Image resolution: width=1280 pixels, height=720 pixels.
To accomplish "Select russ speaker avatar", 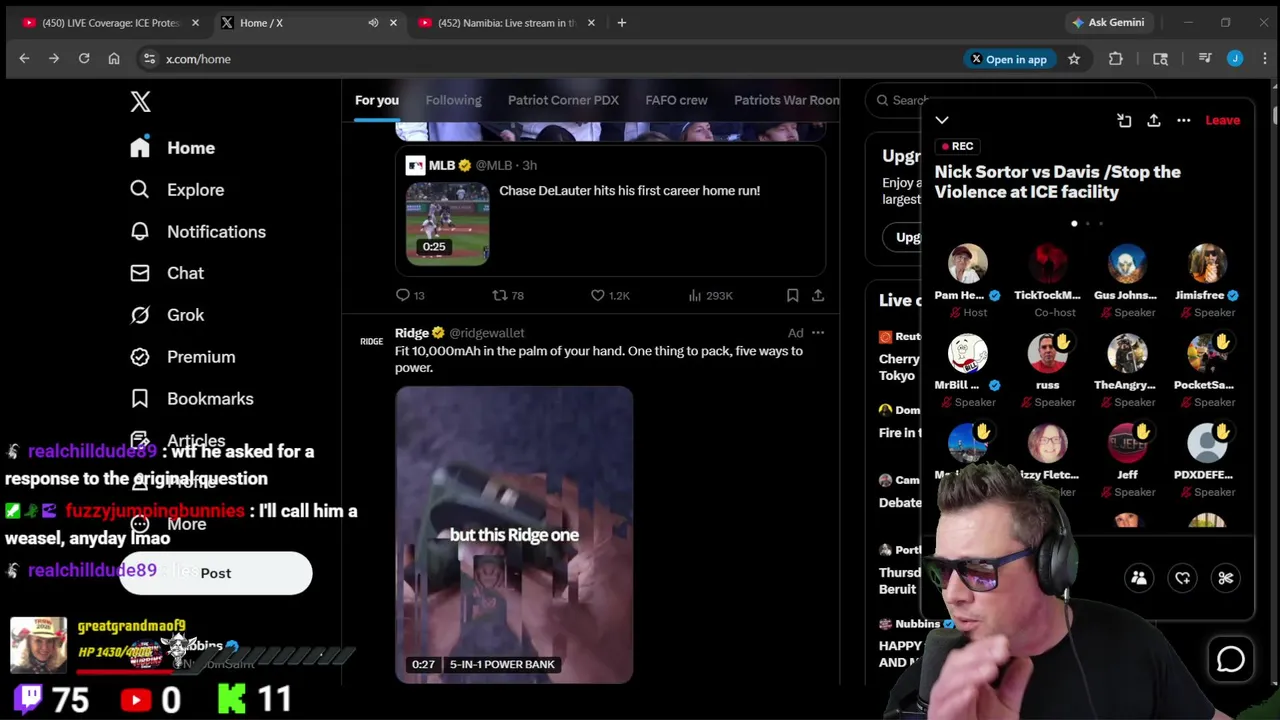I will (1047, 354).
